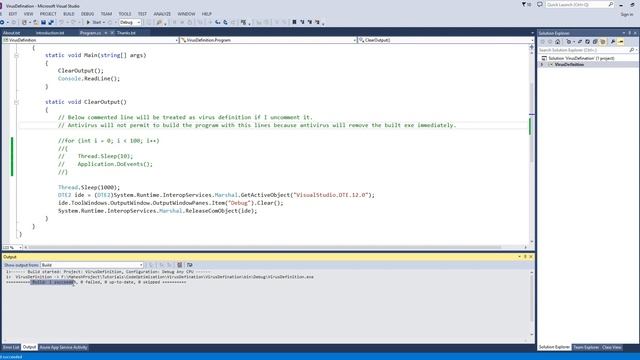Open the HELP menu
This screenshot has height=360, width=640.
coord(207,14)
